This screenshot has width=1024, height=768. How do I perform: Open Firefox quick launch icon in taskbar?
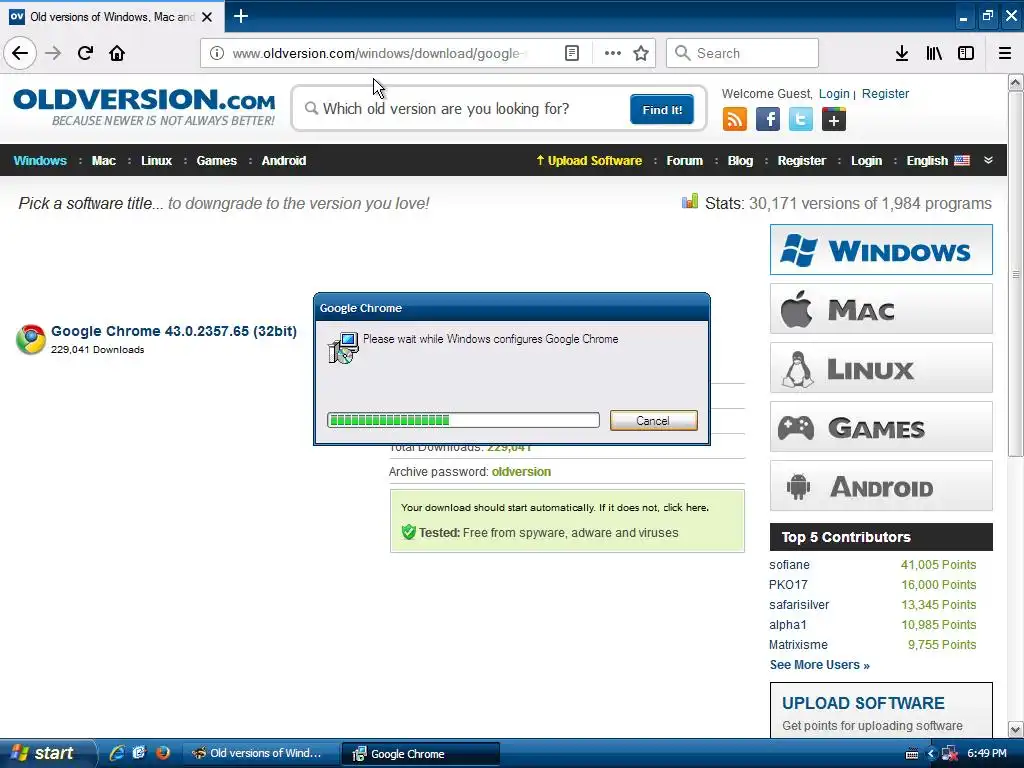pyautogui.click(x=163, y=753)
